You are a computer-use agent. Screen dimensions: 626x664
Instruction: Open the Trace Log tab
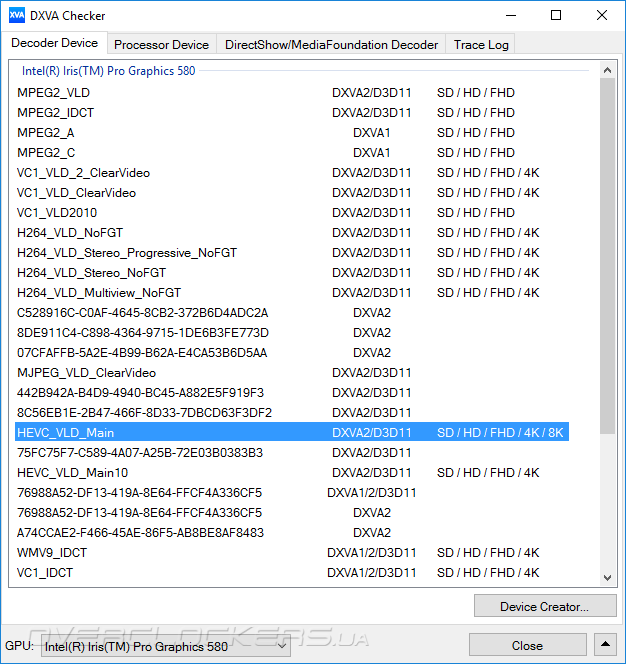[x=481, y=44]
